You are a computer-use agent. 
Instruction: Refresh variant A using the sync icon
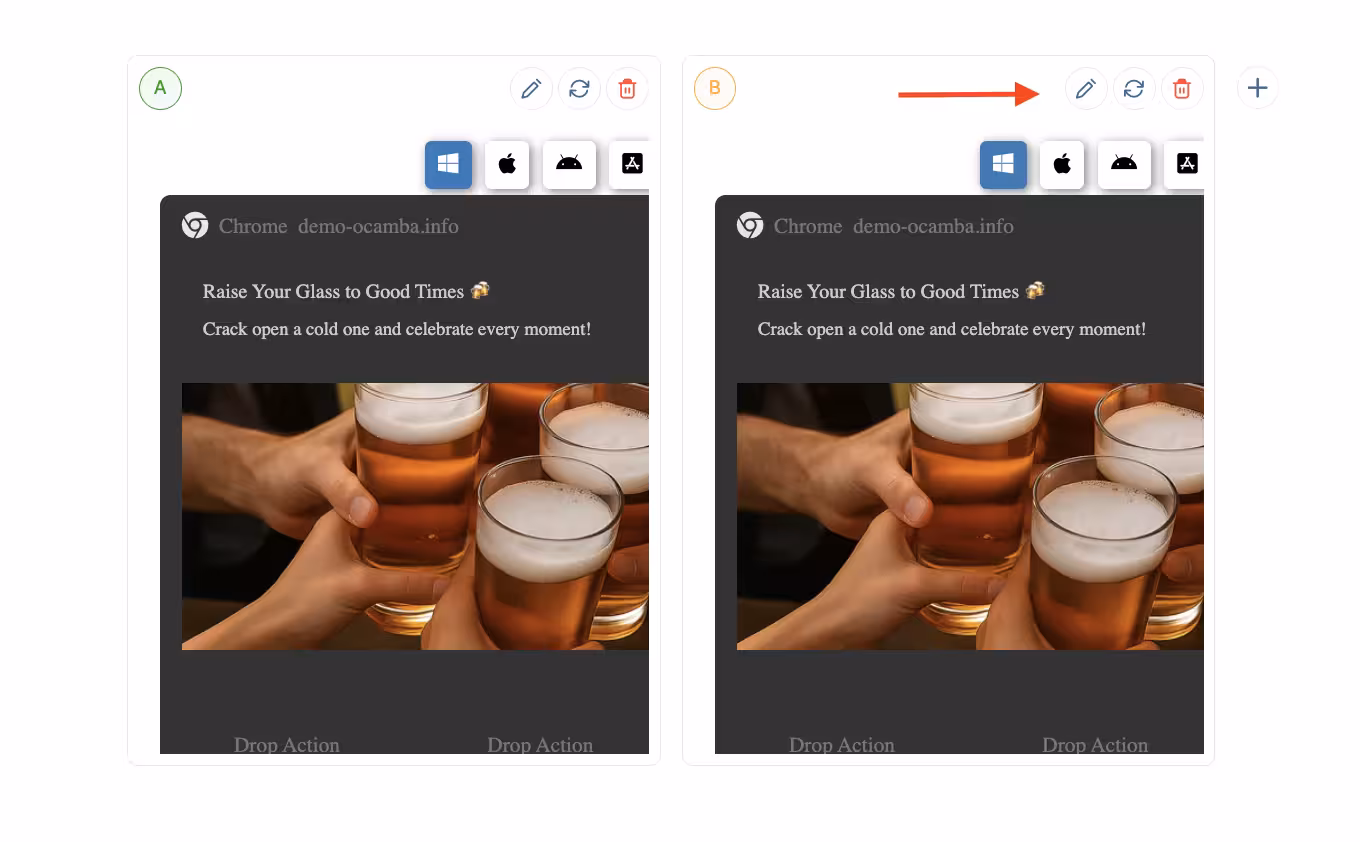click(x=579, y=88)
